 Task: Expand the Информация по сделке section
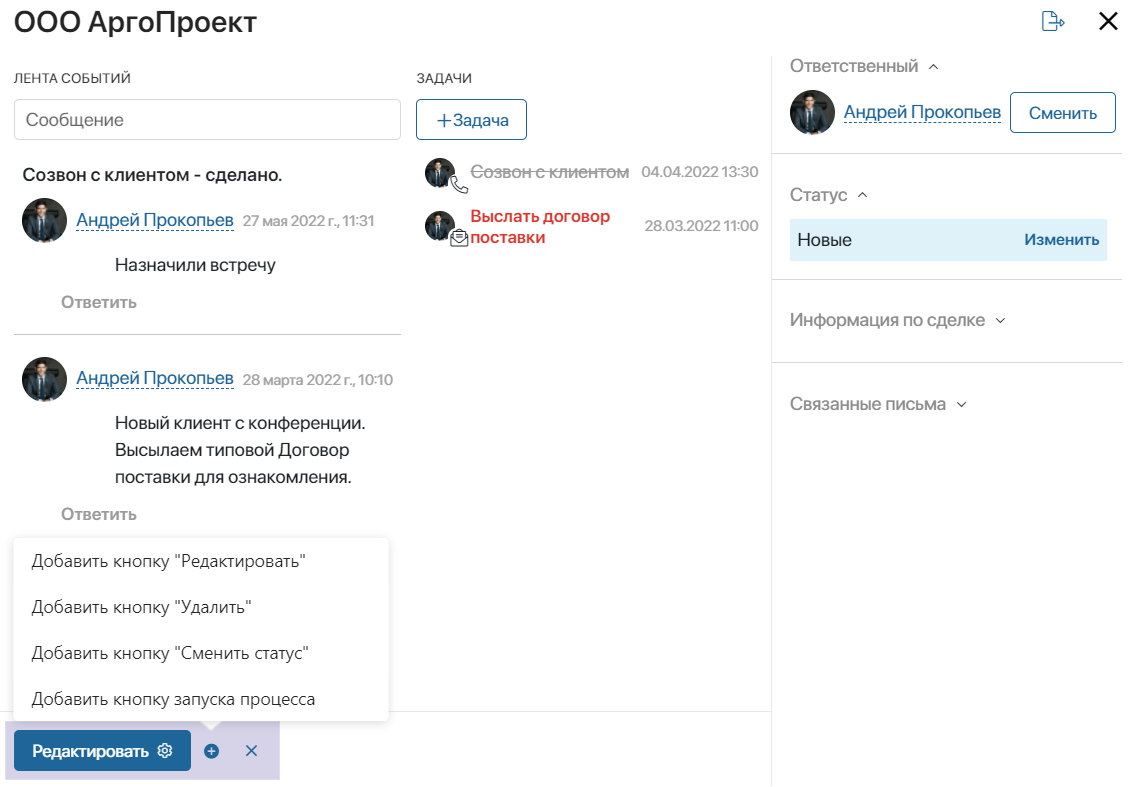(1000, 321)
